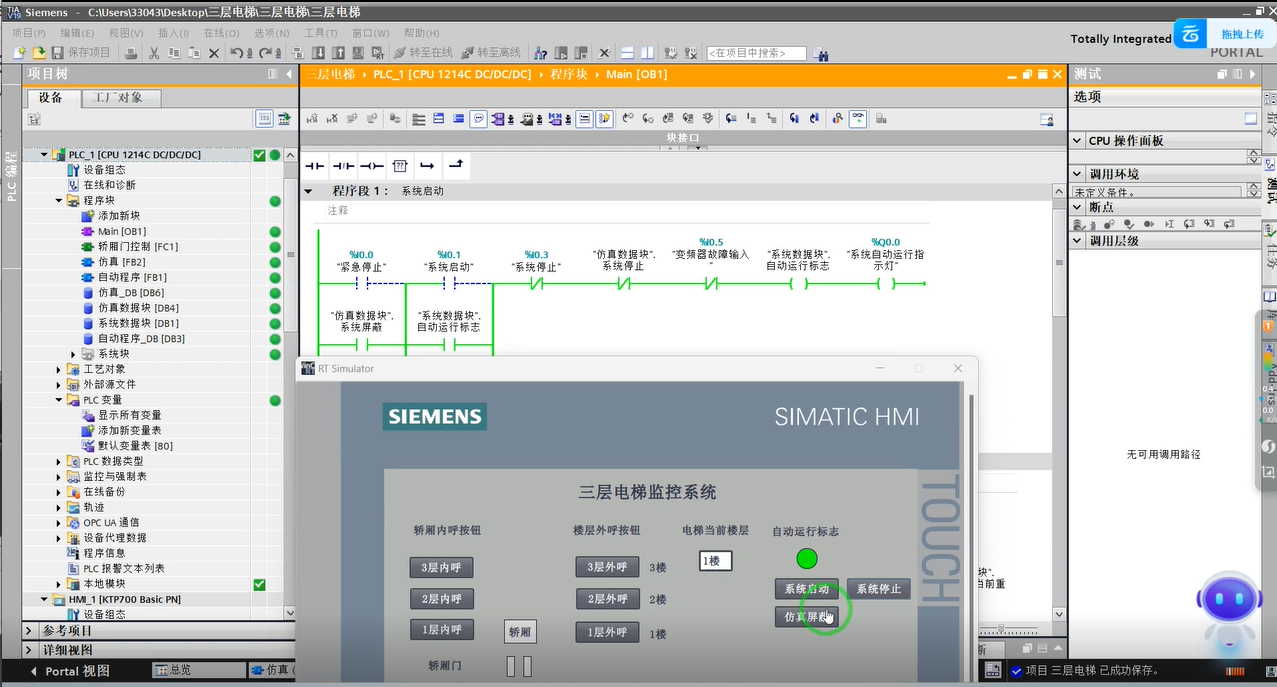
Task: Click the redo arrow icon
Action: [x=266, y=52]
